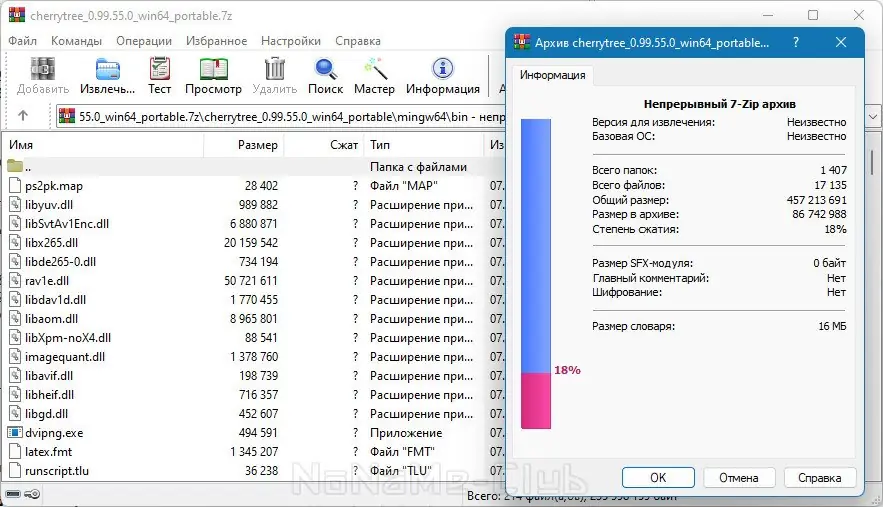The width and height of the screenshot is (883, 507).
Task: Open the Операции menu
Action: pos(144,41)
